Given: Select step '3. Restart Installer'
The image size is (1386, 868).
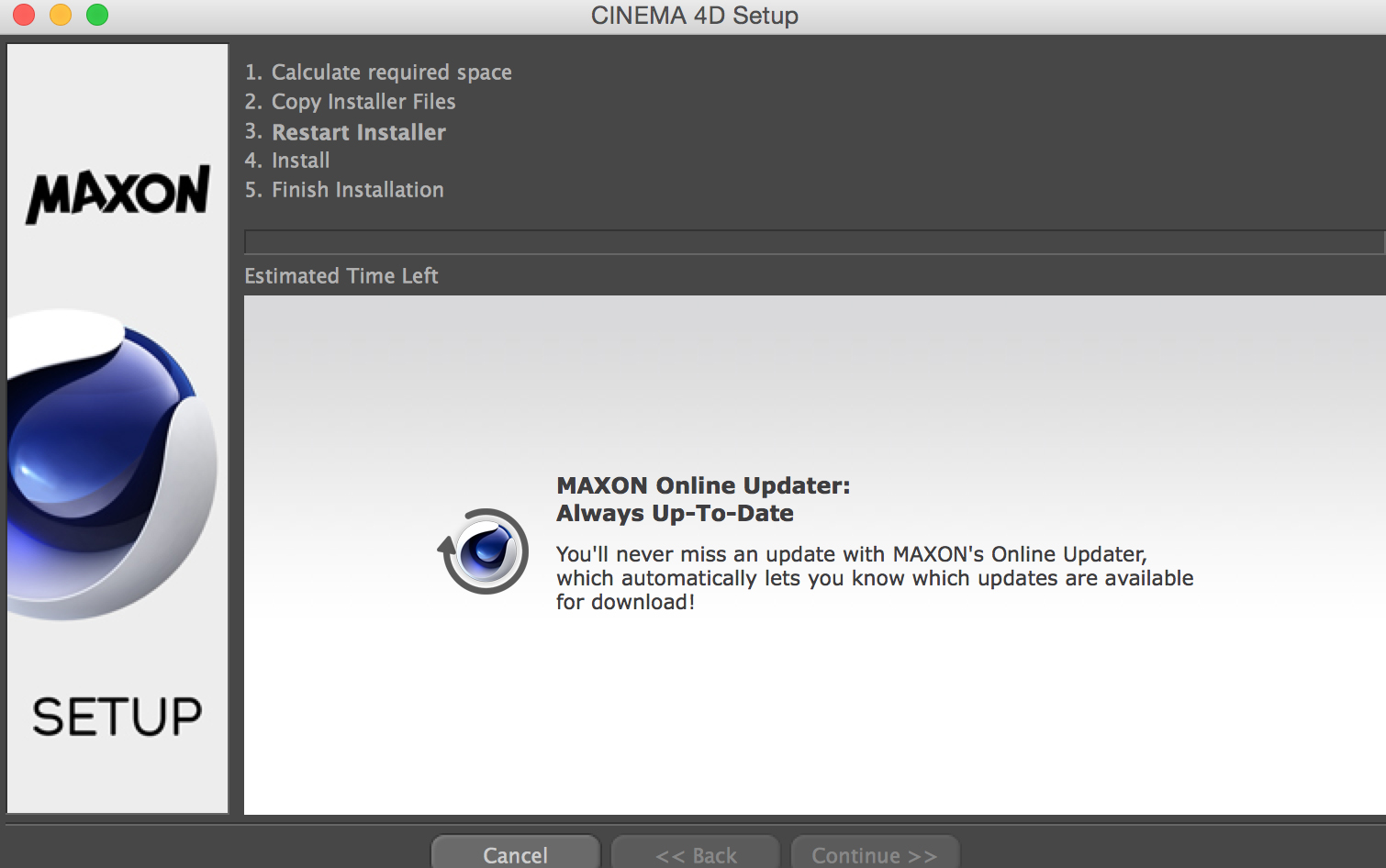Looking at the screenshot, I should 345,132.
